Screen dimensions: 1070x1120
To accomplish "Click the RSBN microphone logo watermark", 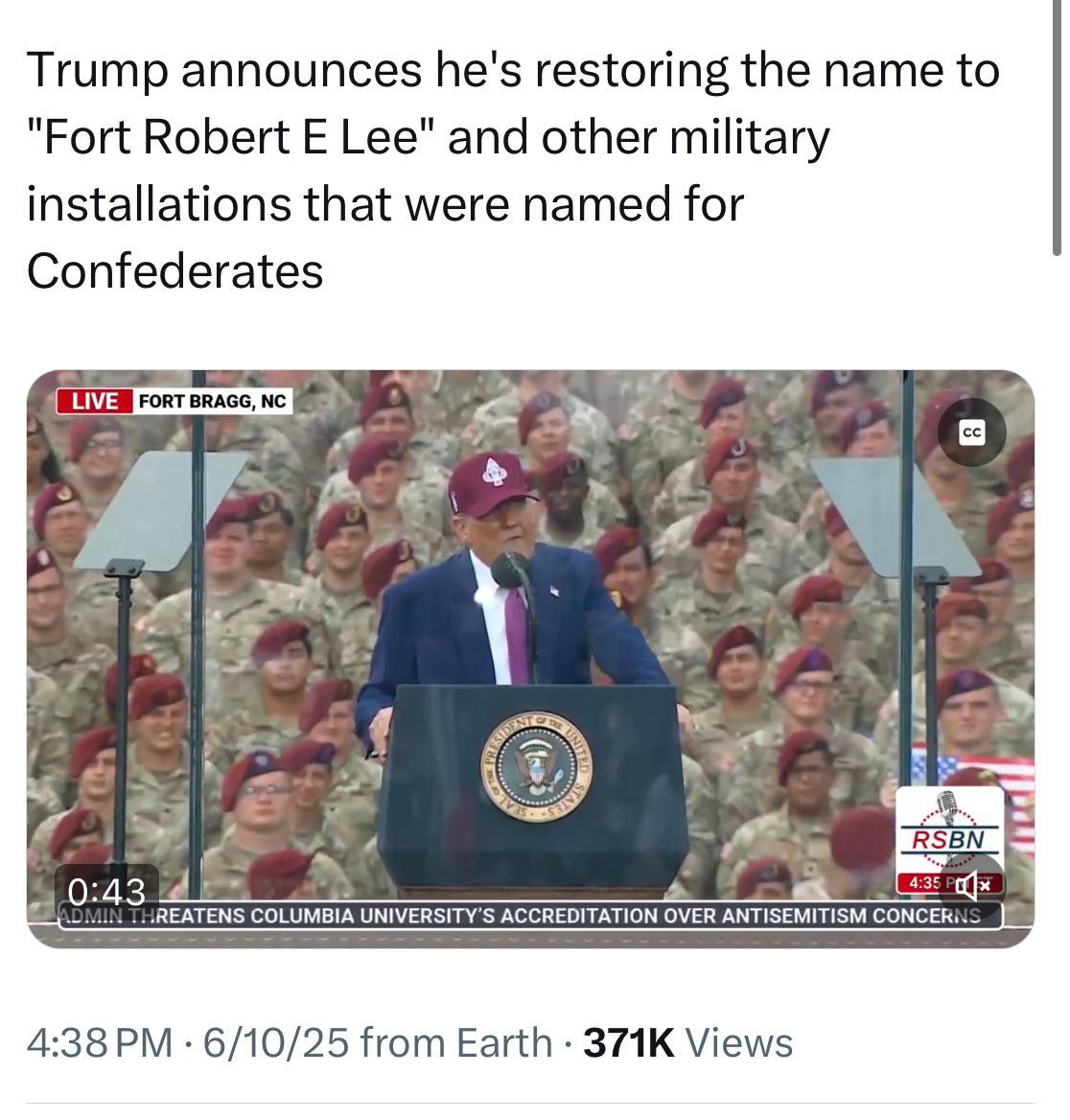I will pyautogui.click(x=950, y=828).
